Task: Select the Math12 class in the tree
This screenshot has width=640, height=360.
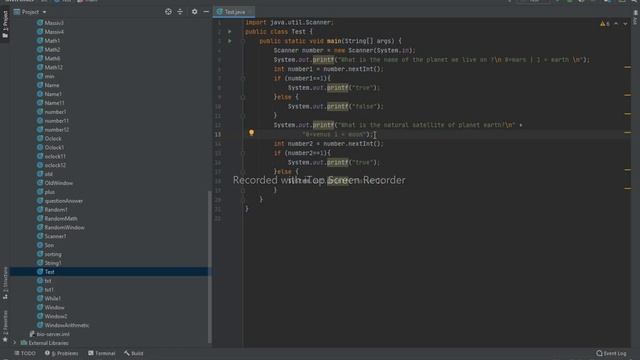Action: [53, 67]
